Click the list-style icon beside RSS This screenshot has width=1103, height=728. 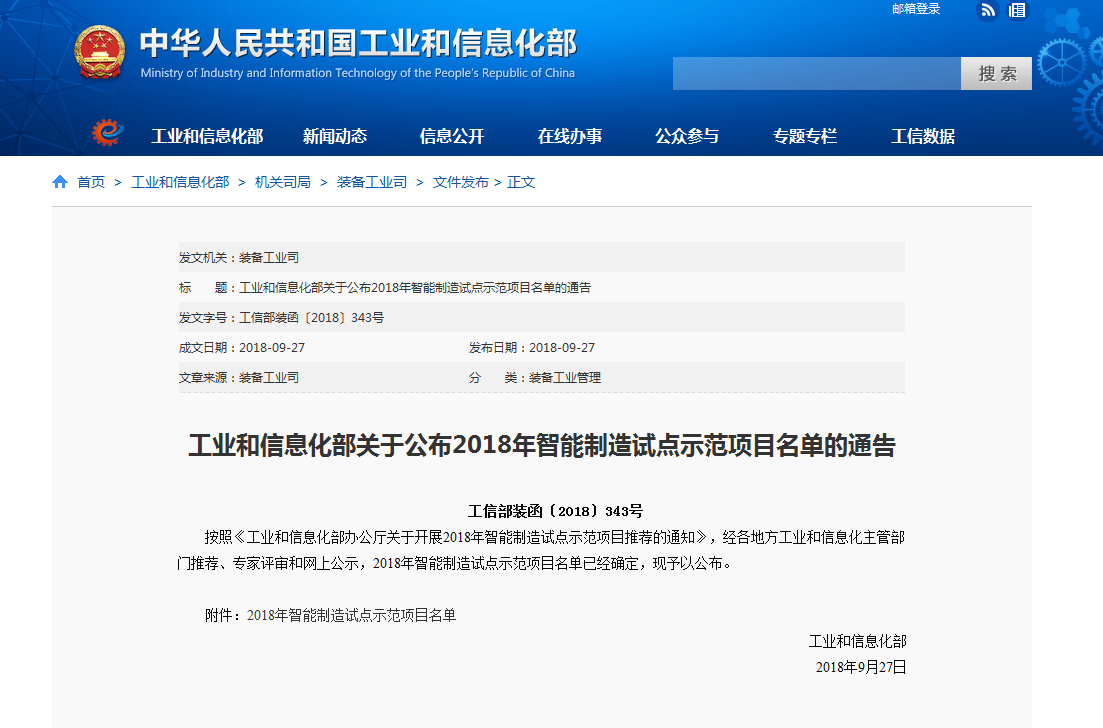[1017, 10]
